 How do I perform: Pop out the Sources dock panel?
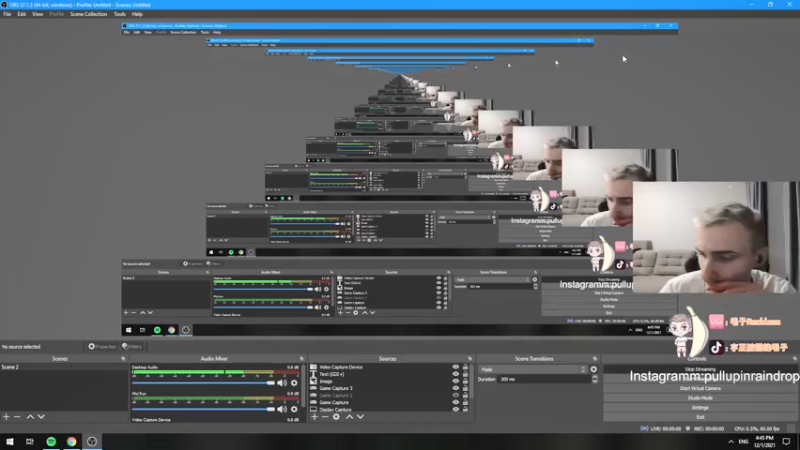tap(470, 359)
